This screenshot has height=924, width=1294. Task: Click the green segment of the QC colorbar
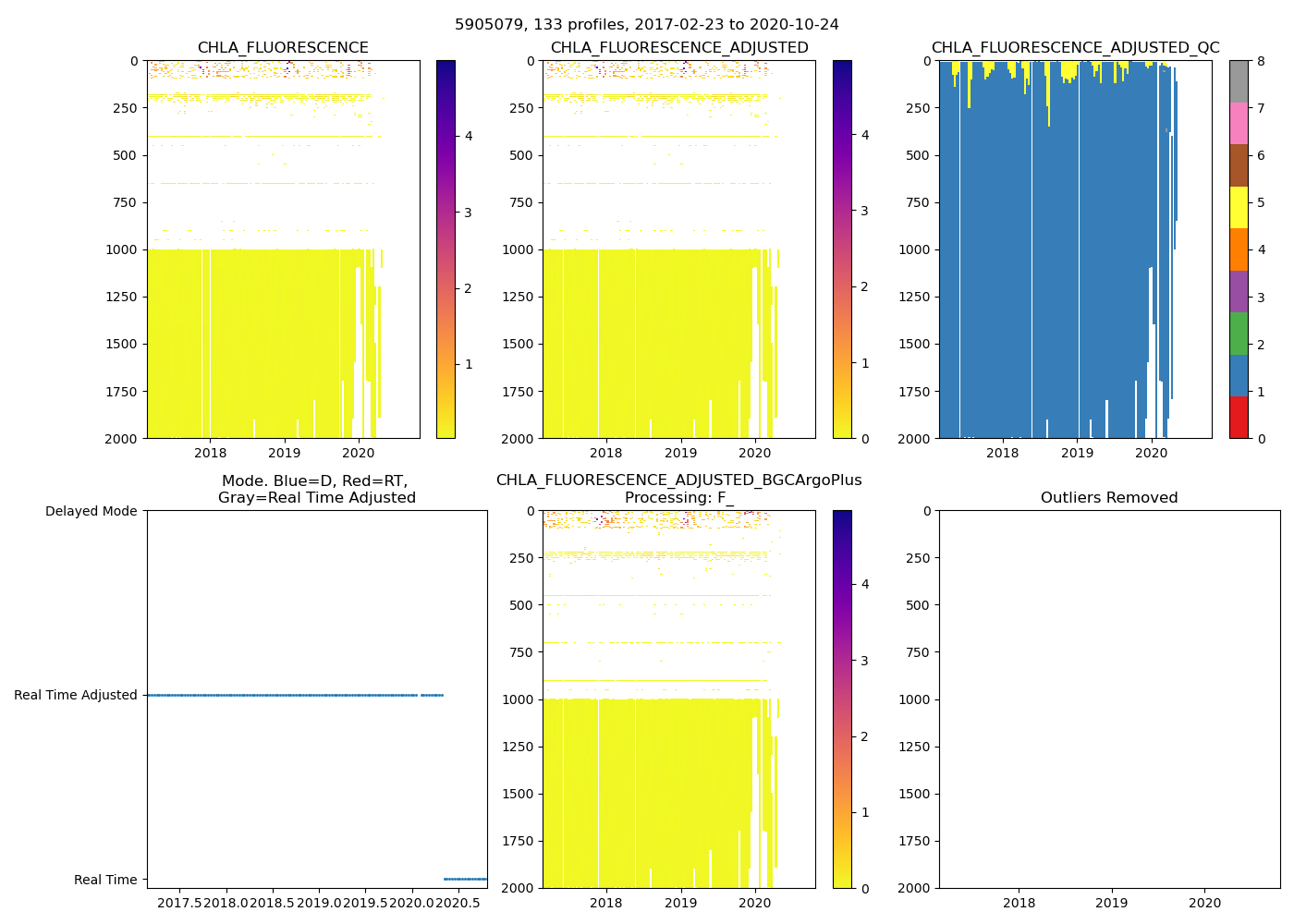pos(1239,333)
